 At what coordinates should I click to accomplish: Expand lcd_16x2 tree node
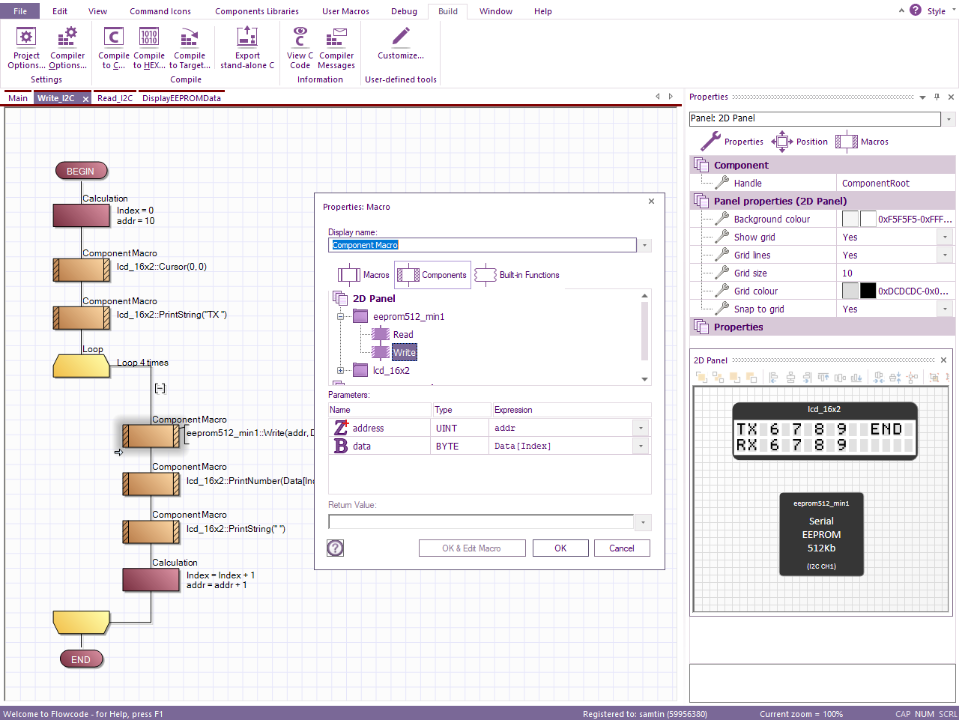click(341, 370)
